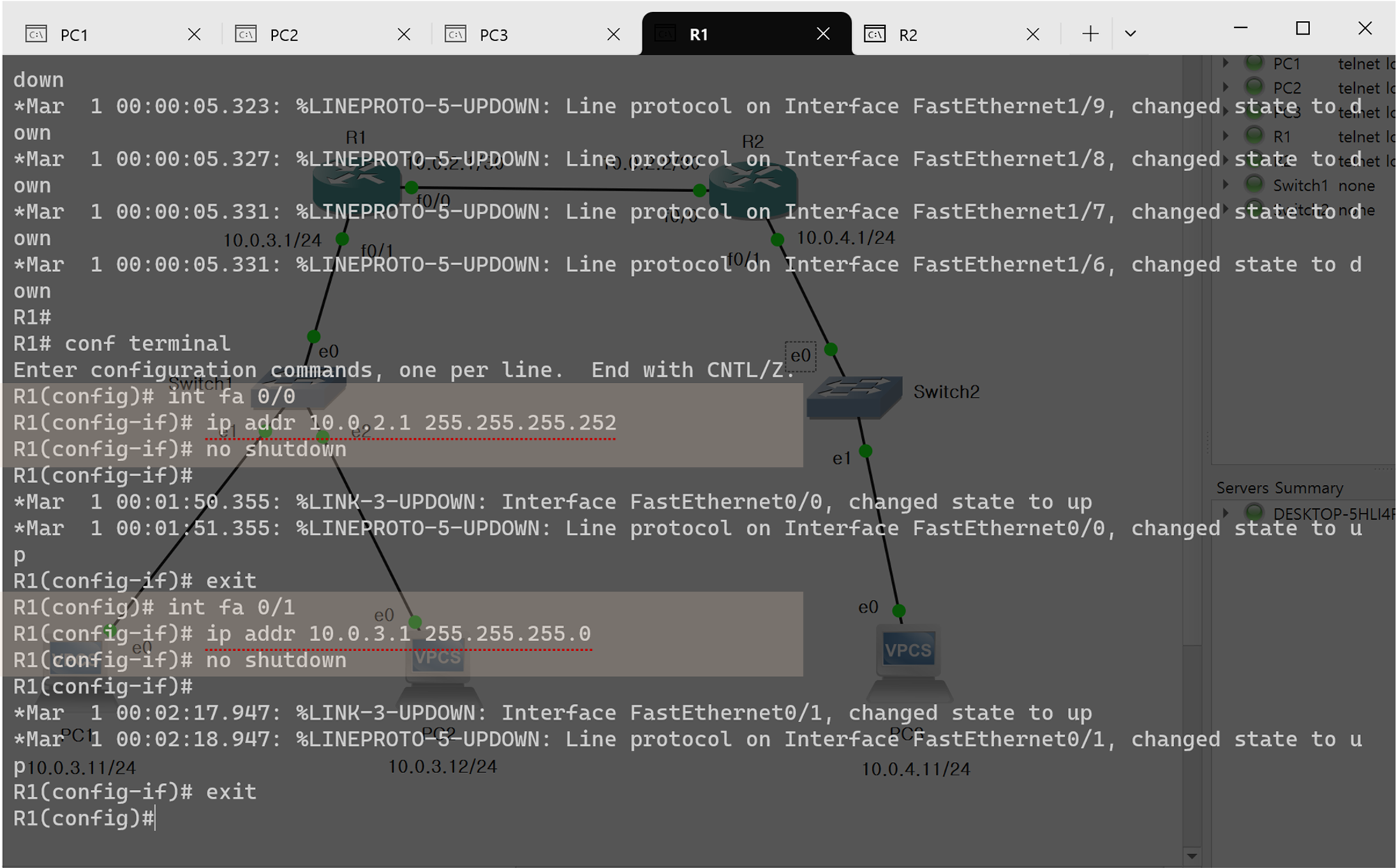Click PC2 status indicator in summary
This screenshot has width=1396, height=868.
pos(1254,87)
